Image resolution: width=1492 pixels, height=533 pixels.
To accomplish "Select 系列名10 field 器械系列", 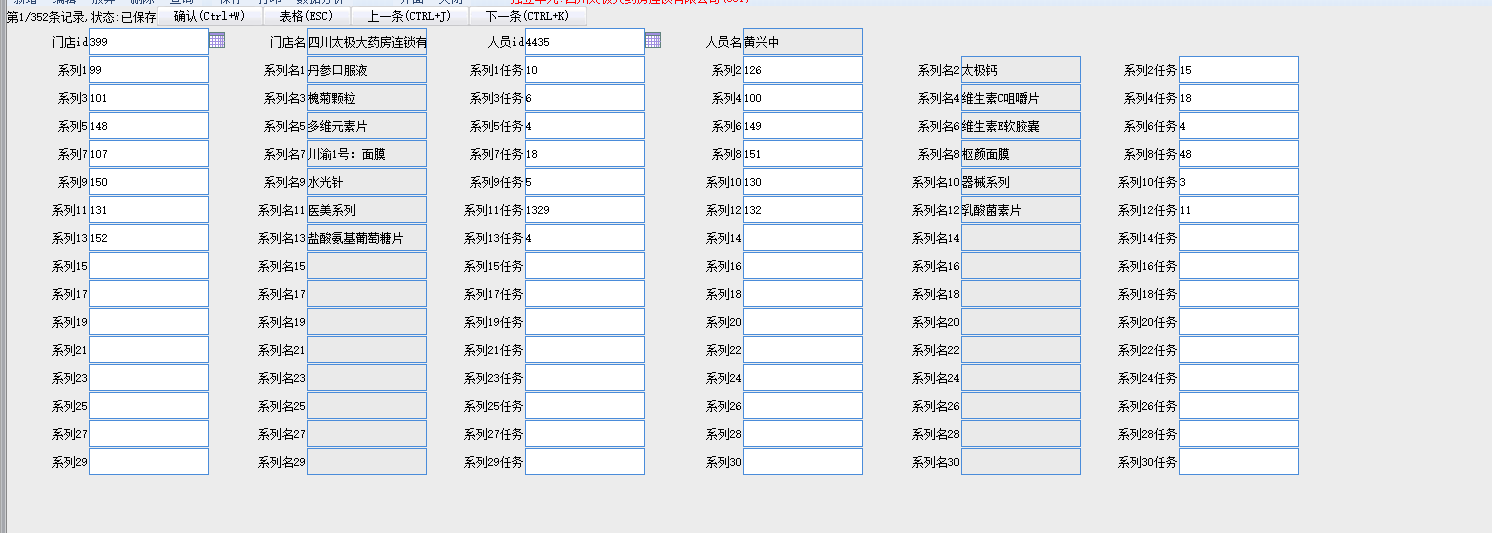I will tap(1021, 182).
